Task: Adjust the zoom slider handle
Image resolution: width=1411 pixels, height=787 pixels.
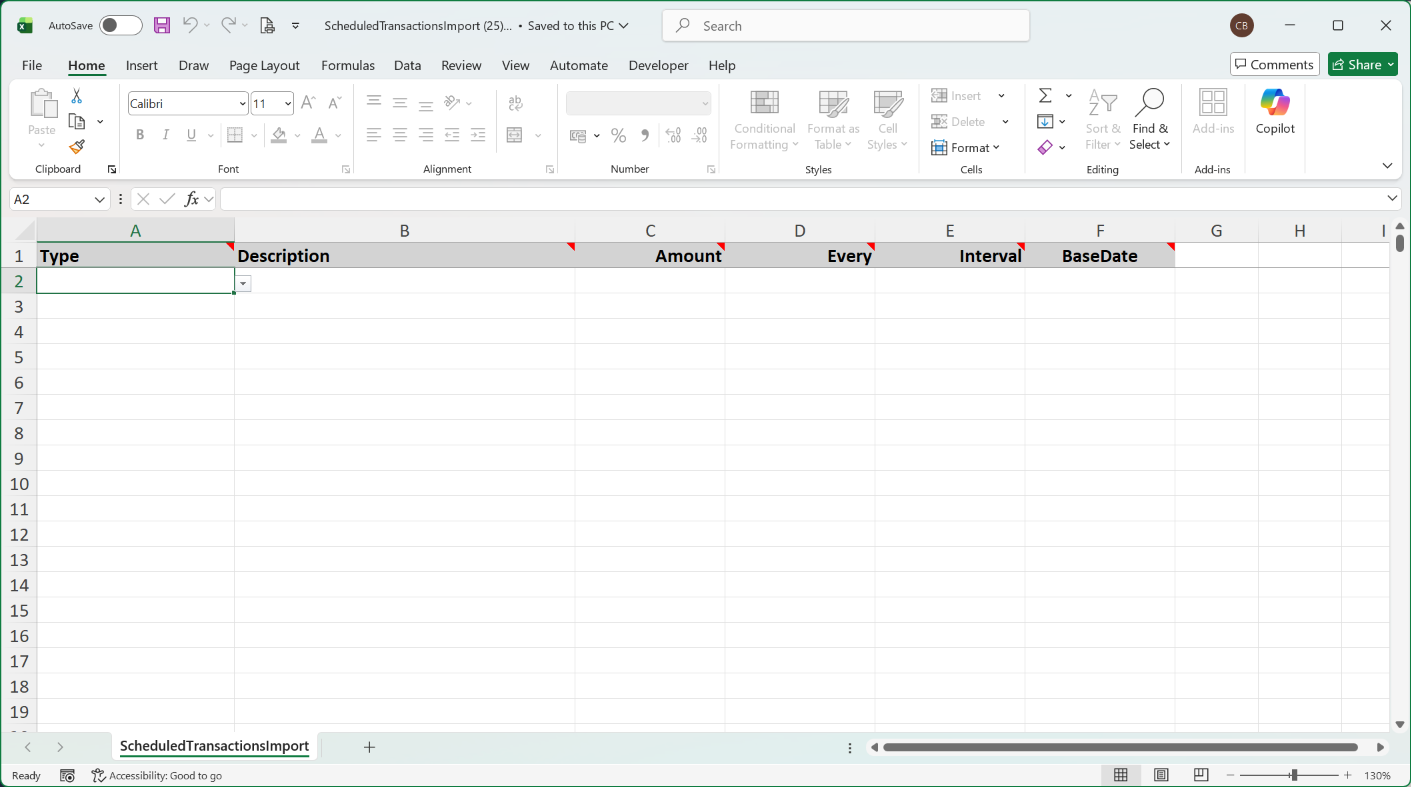Action: click(1294, 775)
